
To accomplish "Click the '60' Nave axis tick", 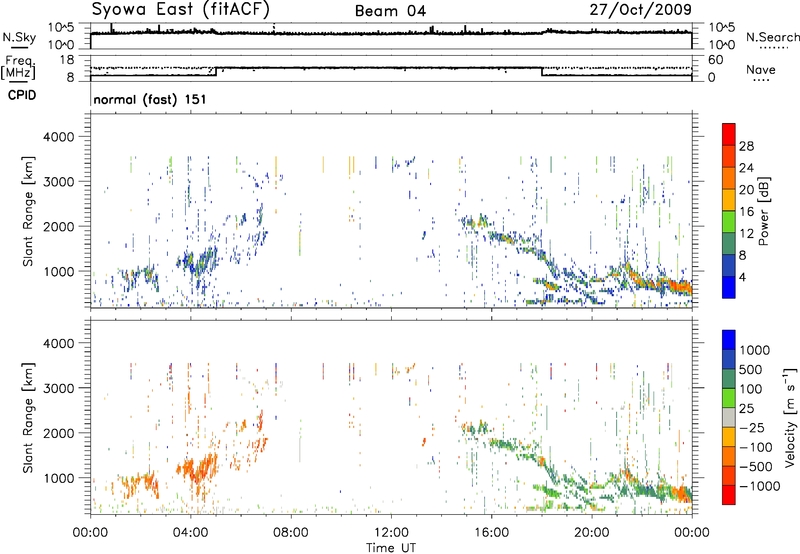I will point(716,60).
